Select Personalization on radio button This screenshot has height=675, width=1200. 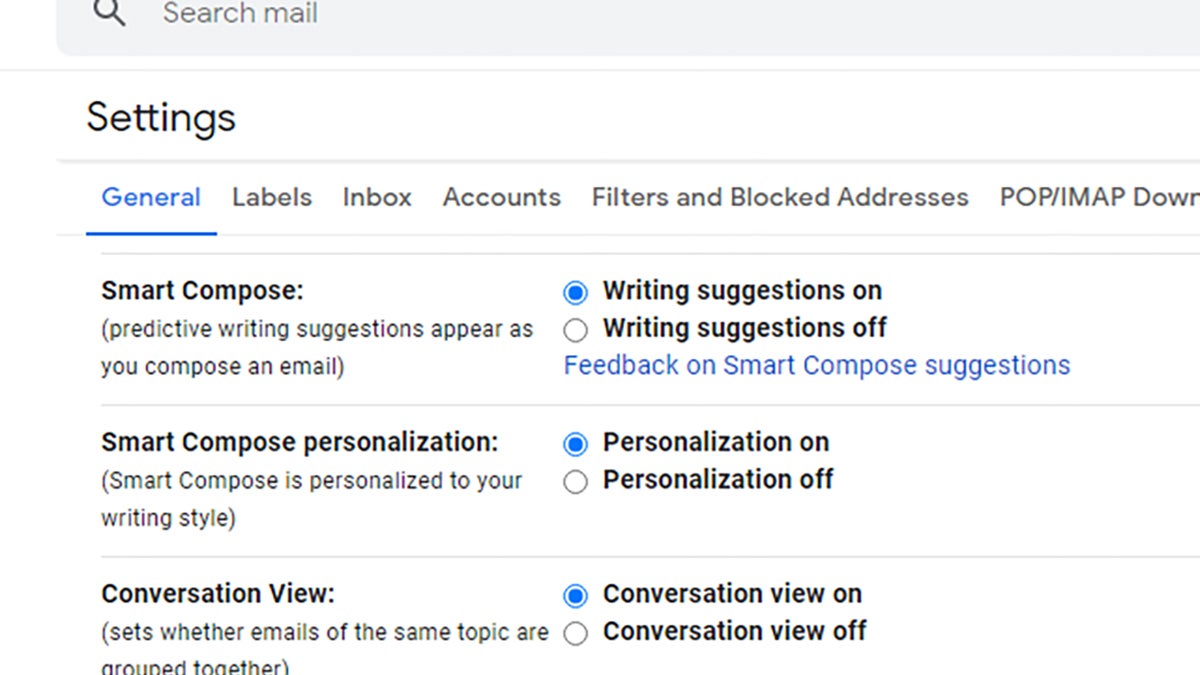[576, 444]
